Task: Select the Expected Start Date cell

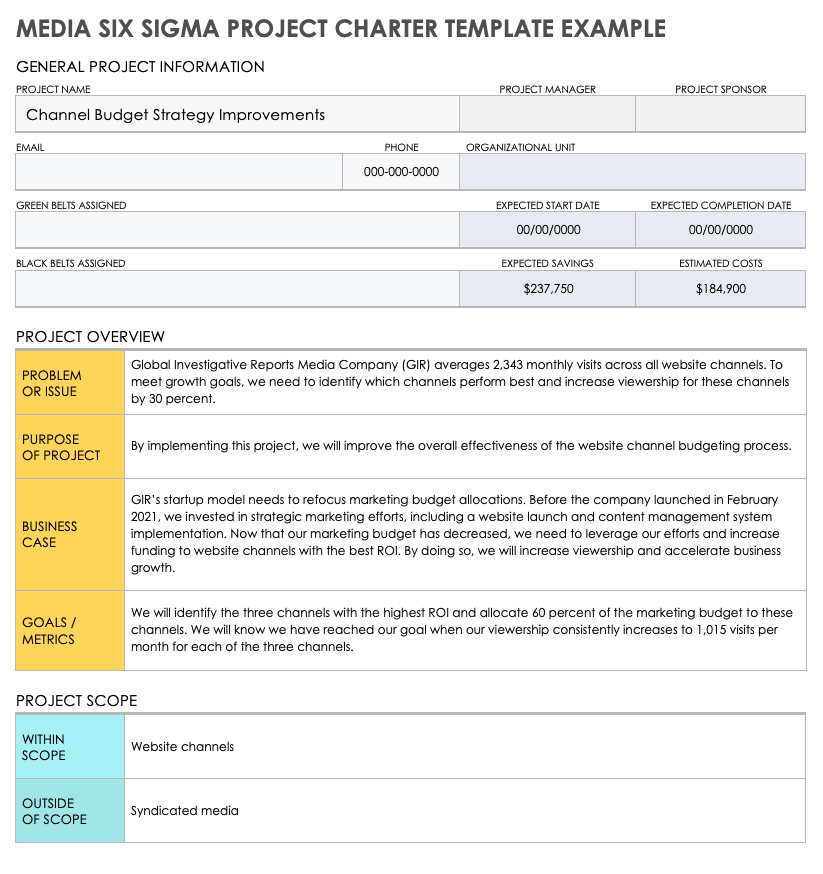Action: [x=547, y=230]
